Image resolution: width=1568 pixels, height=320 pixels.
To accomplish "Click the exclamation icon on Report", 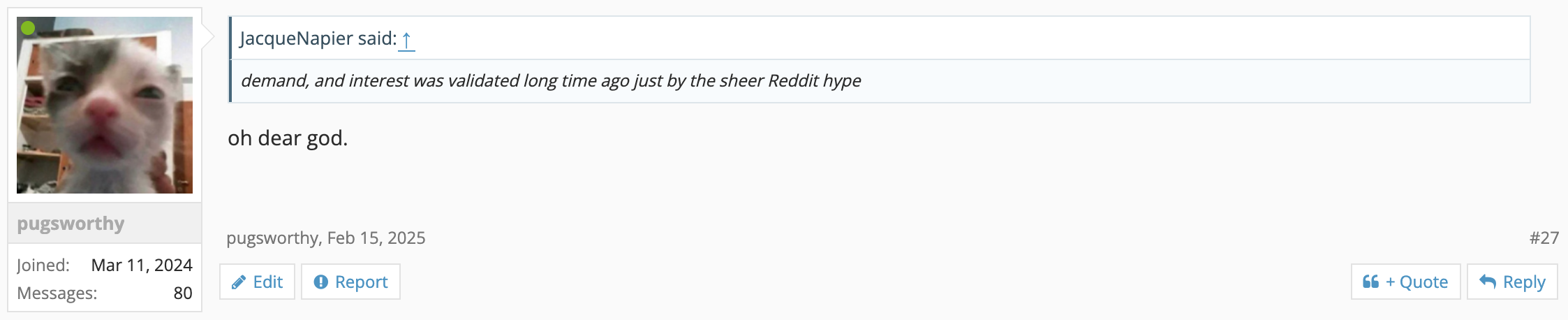I will 321,282.
